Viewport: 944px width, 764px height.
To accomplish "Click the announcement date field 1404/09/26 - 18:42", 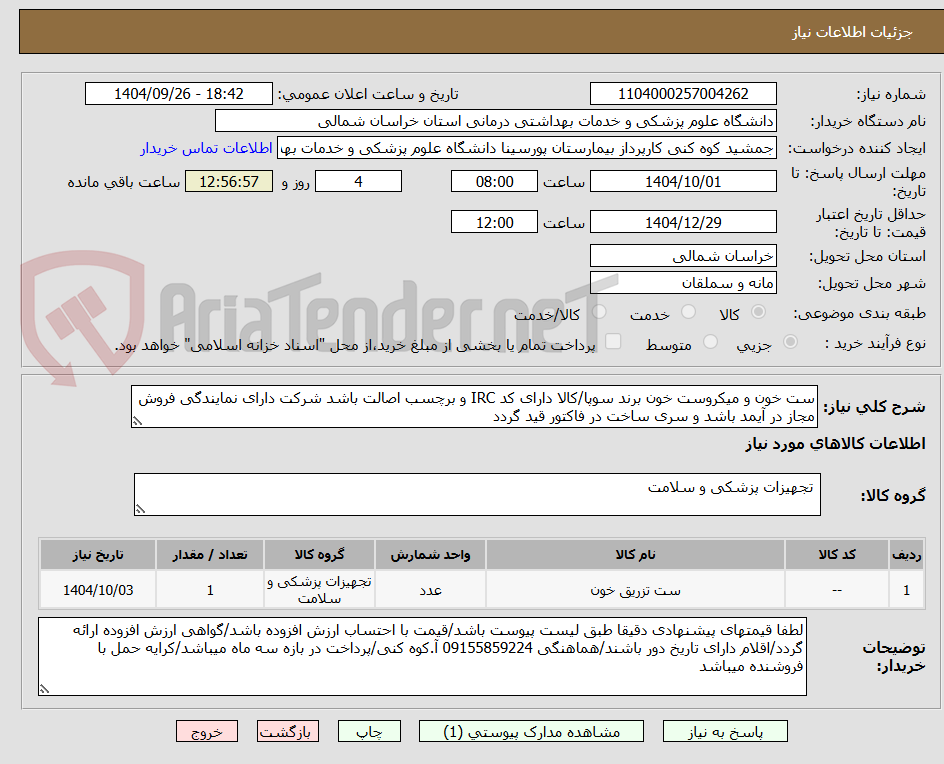I will (x=179, y=94).
